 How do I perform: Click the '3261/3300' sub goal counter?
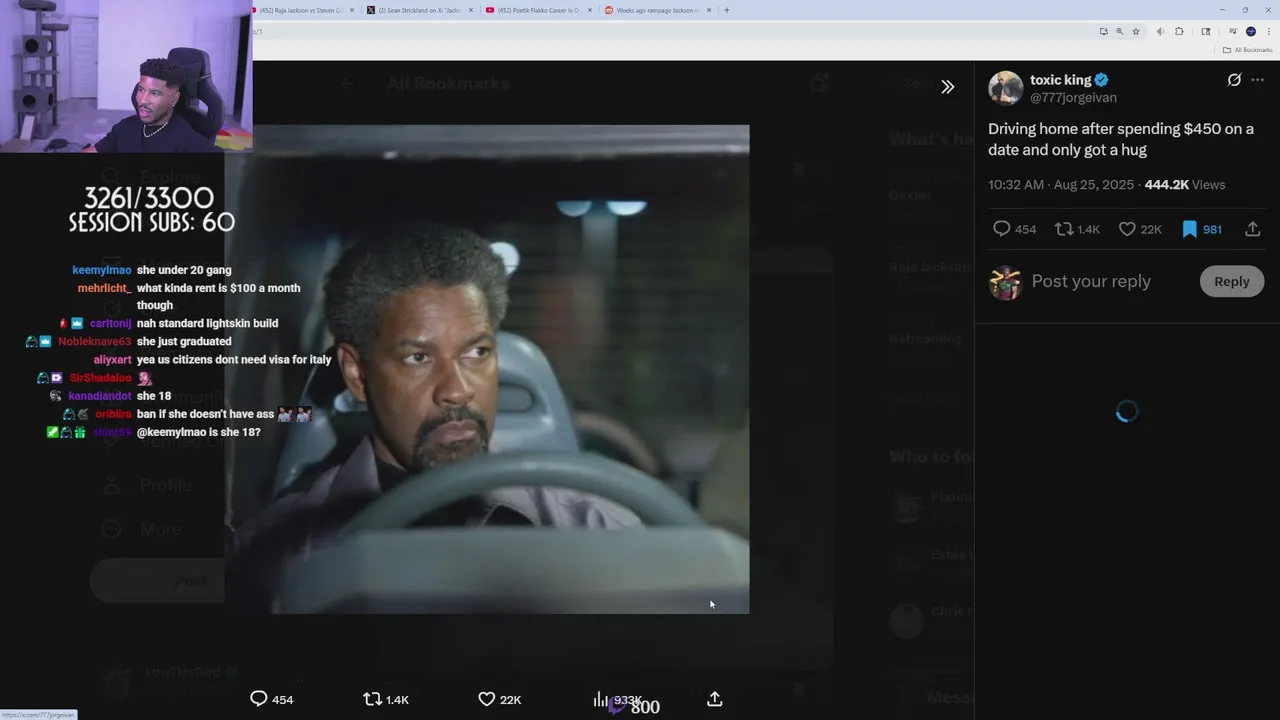click(x=149, y=198)
